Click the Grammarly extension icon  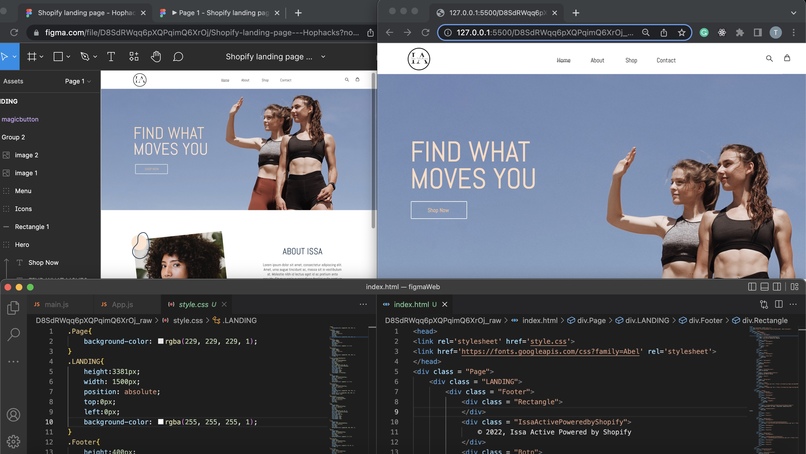(x=704, y=32)
